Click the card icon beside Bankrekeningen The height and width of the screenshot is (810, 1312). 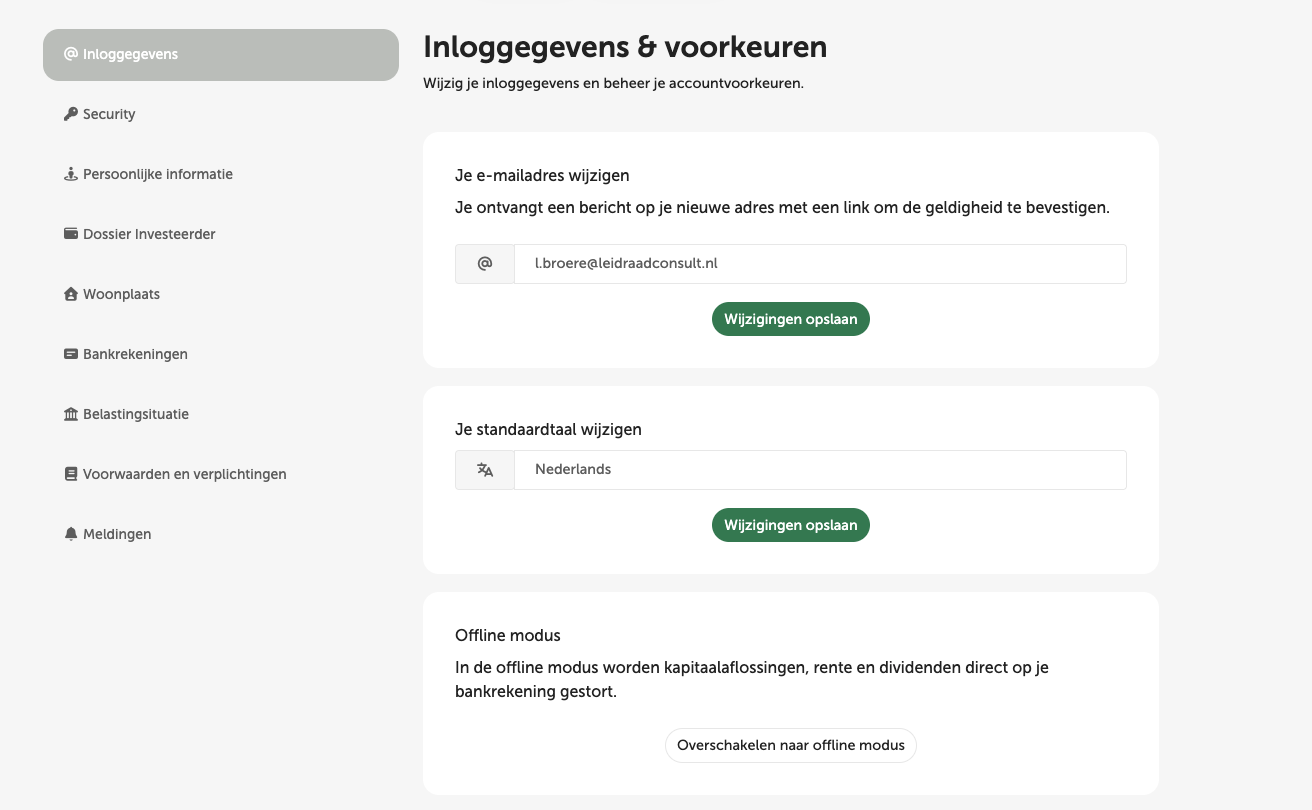[70, 354]
